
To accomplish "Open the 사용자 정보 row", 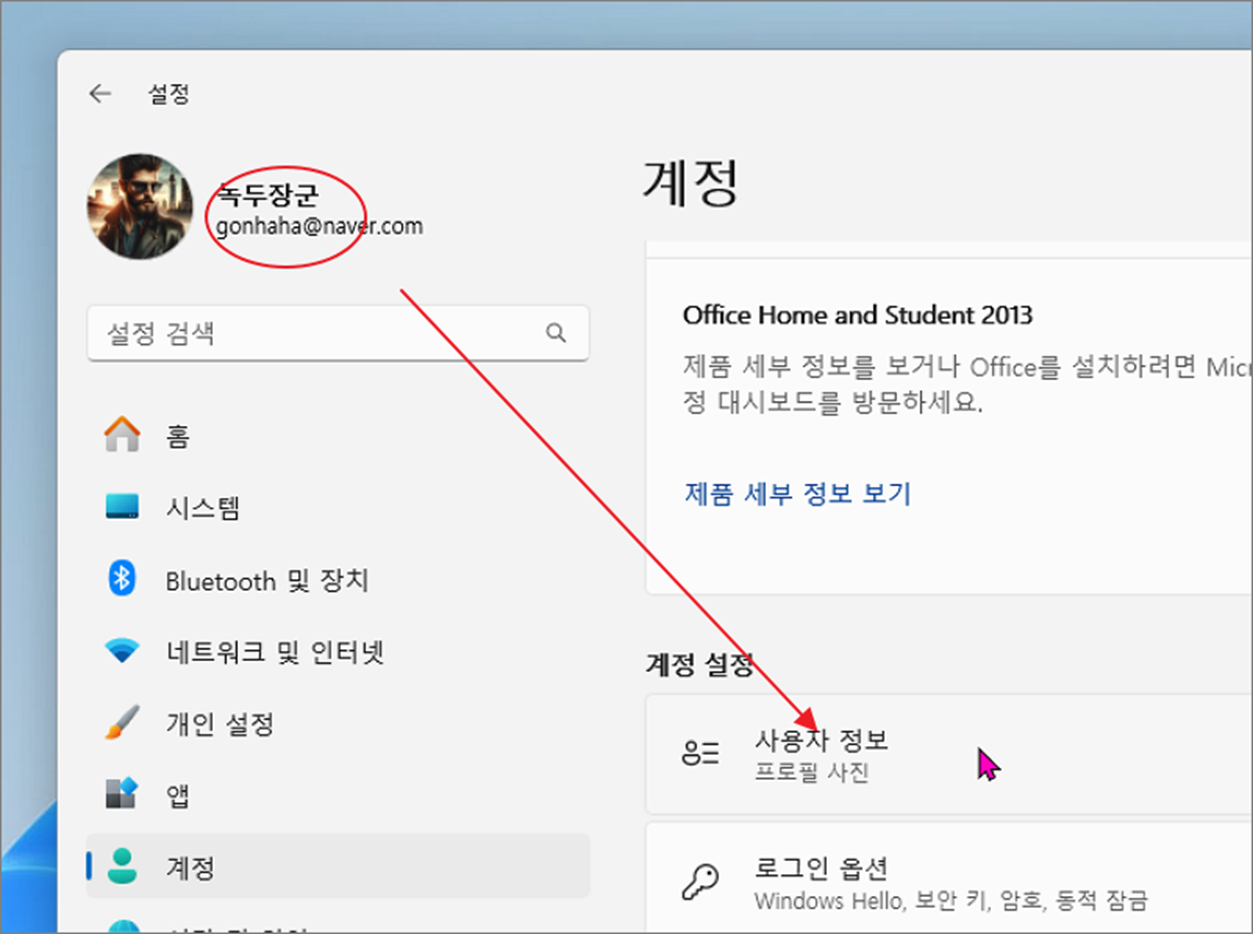I will 948,755.
